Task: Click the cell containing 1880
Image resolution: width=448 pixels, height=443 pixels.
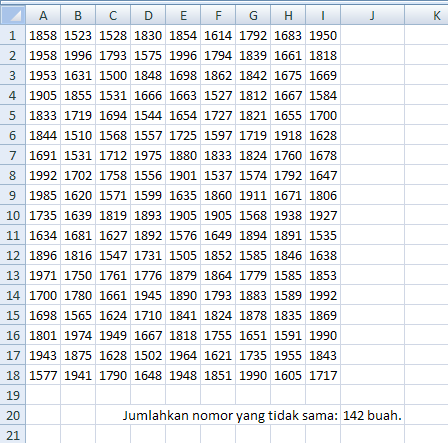Action: 183,155
